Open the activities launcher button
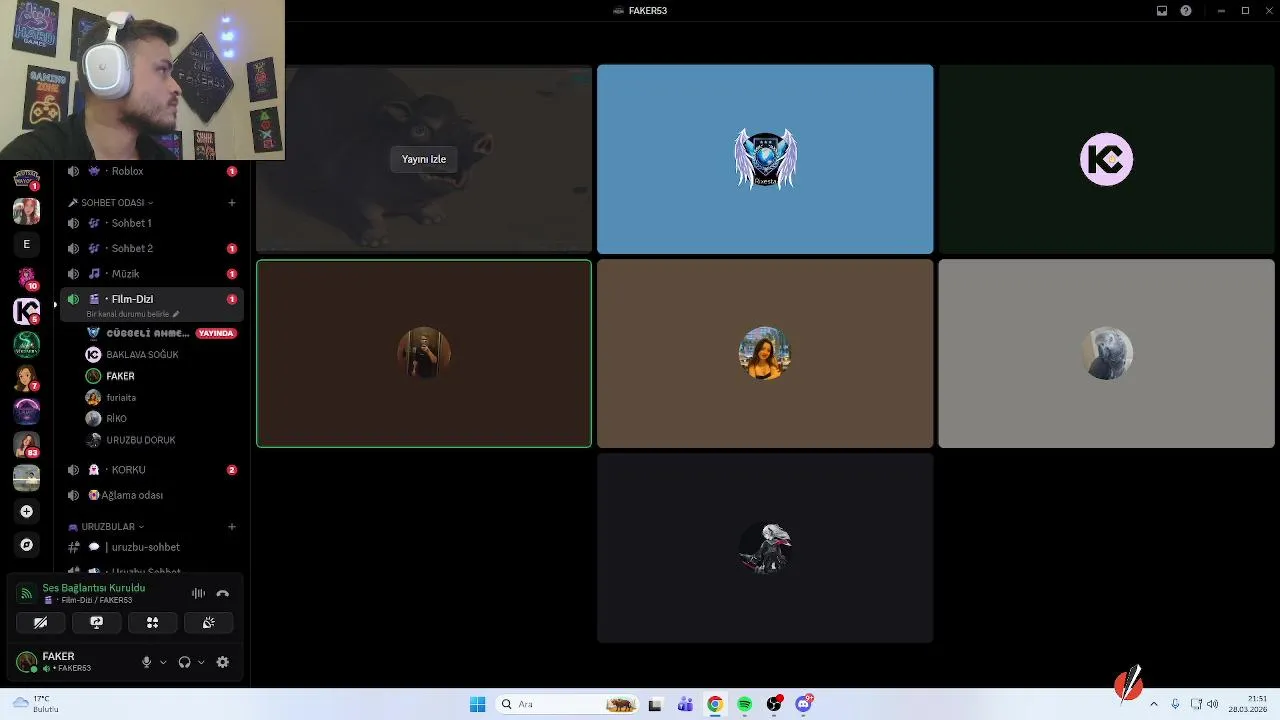This screenshot has height=720, width=1280. pyautogui.click(x=152, y=622)
